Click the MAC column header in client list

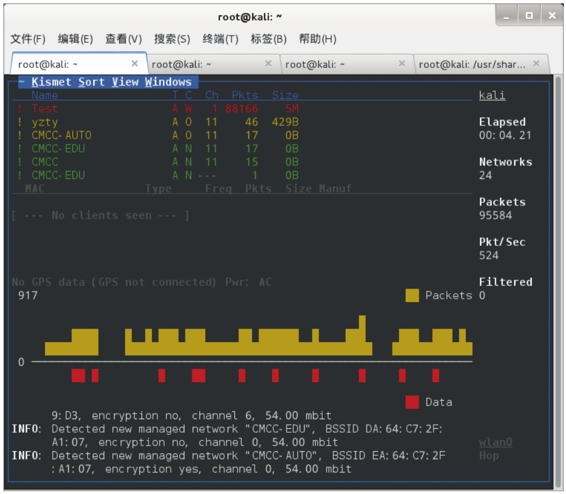click(x=35, y=188)
